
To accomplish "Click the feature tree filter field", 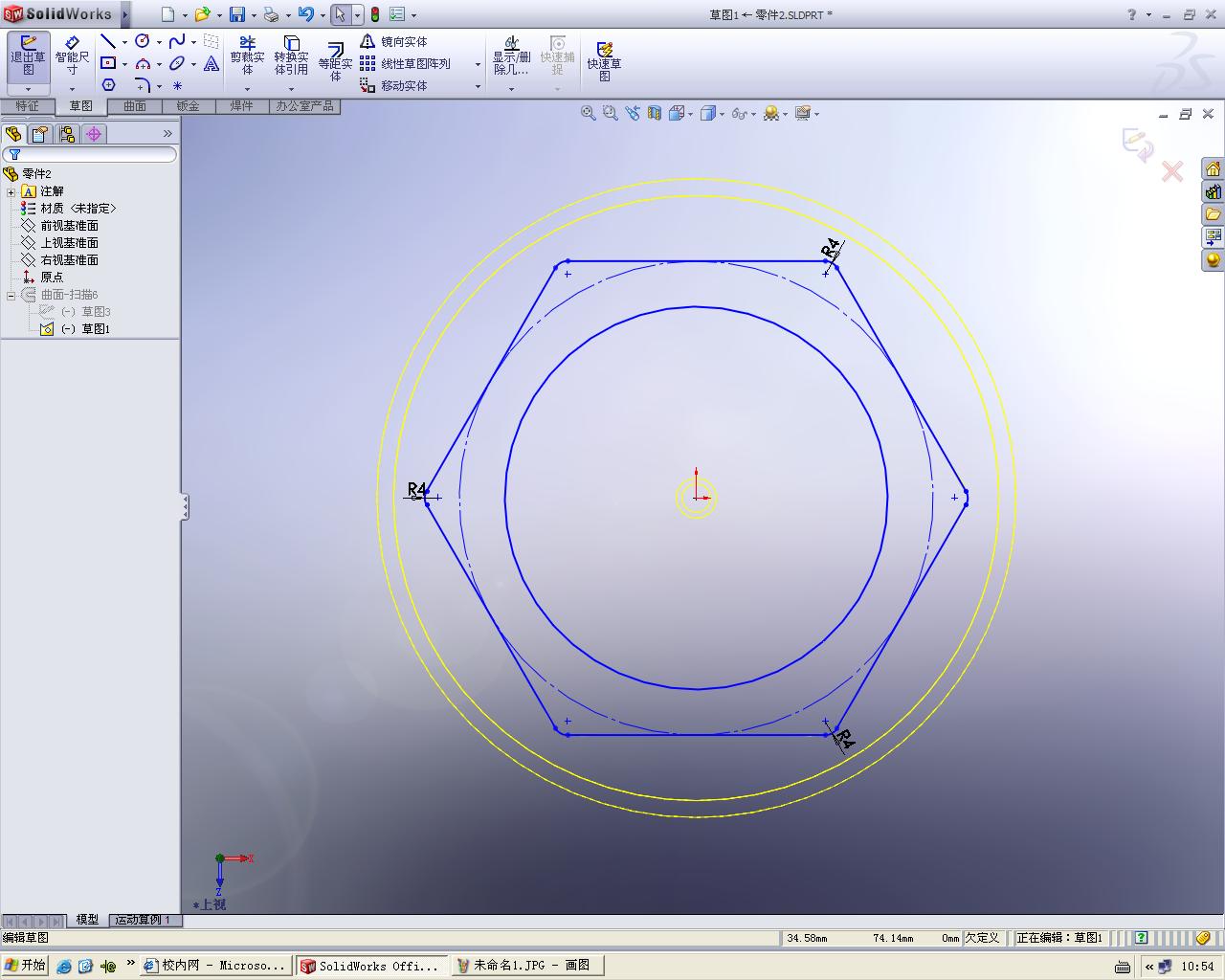I will 90,154.
